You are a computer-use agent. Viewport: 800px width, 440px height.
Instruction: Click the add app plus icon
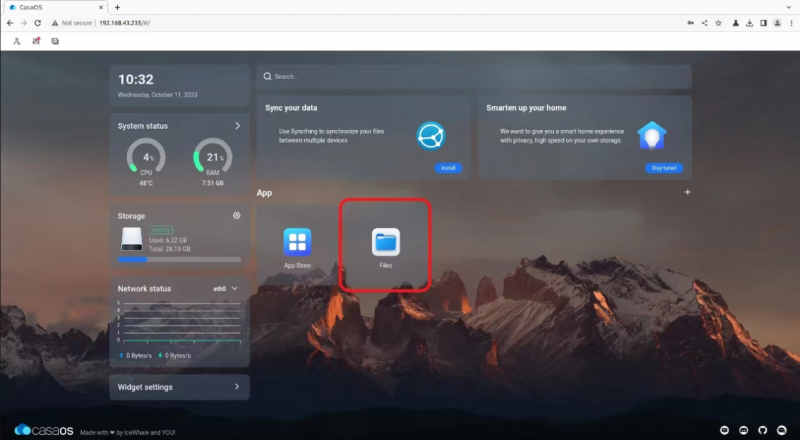tap(687, 192)
